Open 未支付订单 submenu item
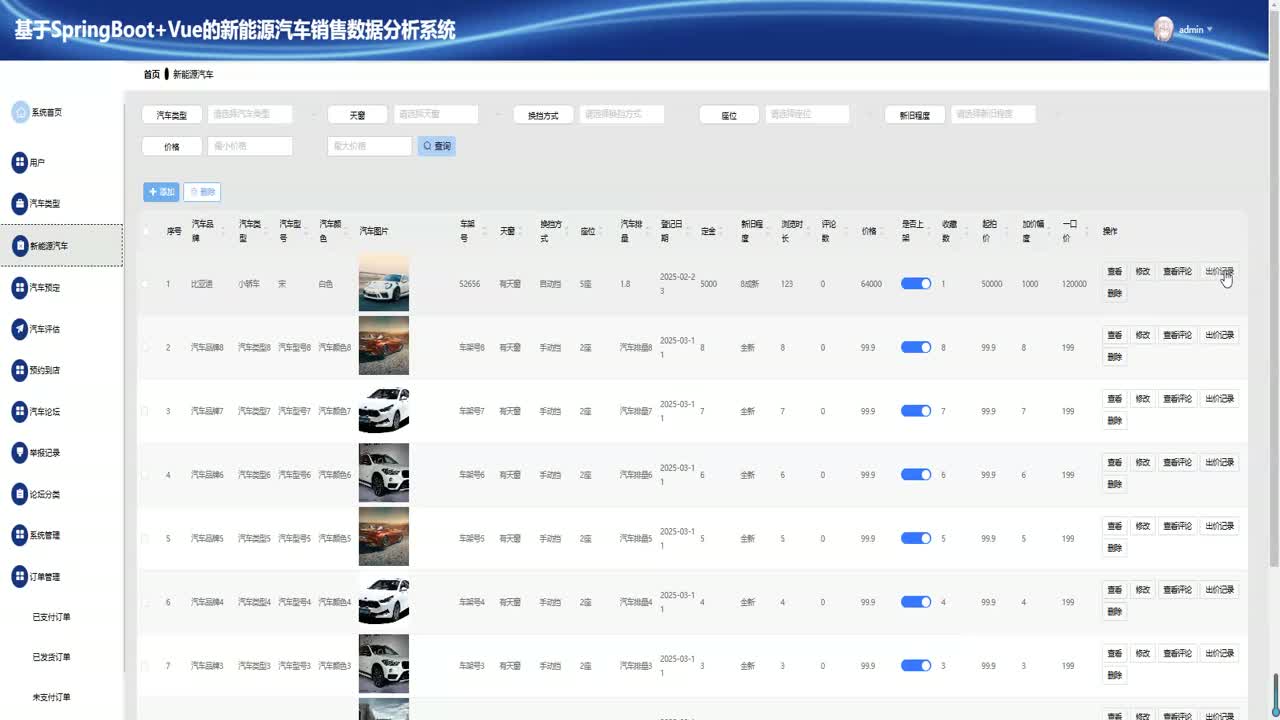 pos(52,697)
